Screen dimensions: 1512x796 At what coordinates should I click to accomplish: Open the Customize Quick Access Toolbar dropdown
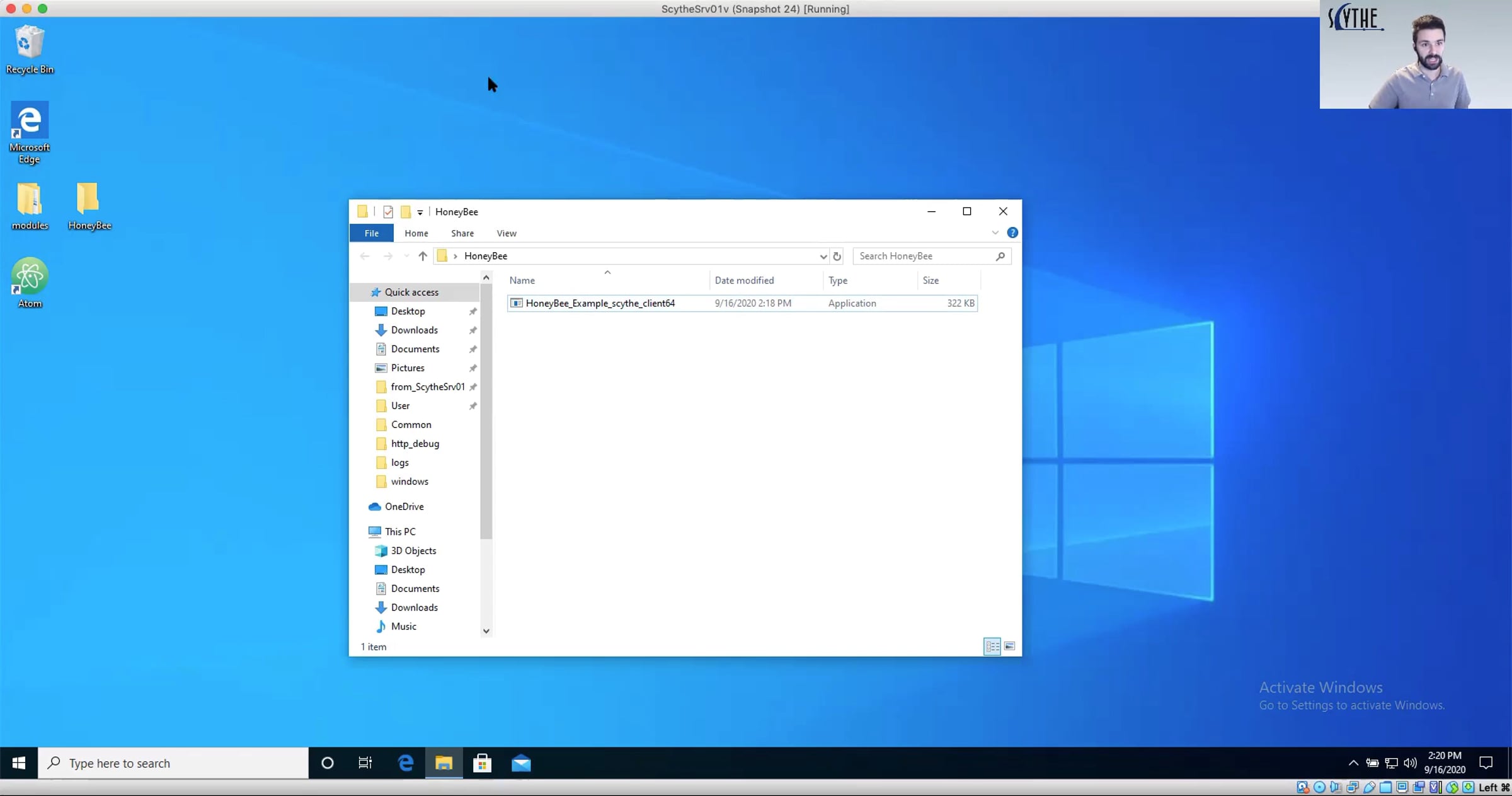point(420,212)
